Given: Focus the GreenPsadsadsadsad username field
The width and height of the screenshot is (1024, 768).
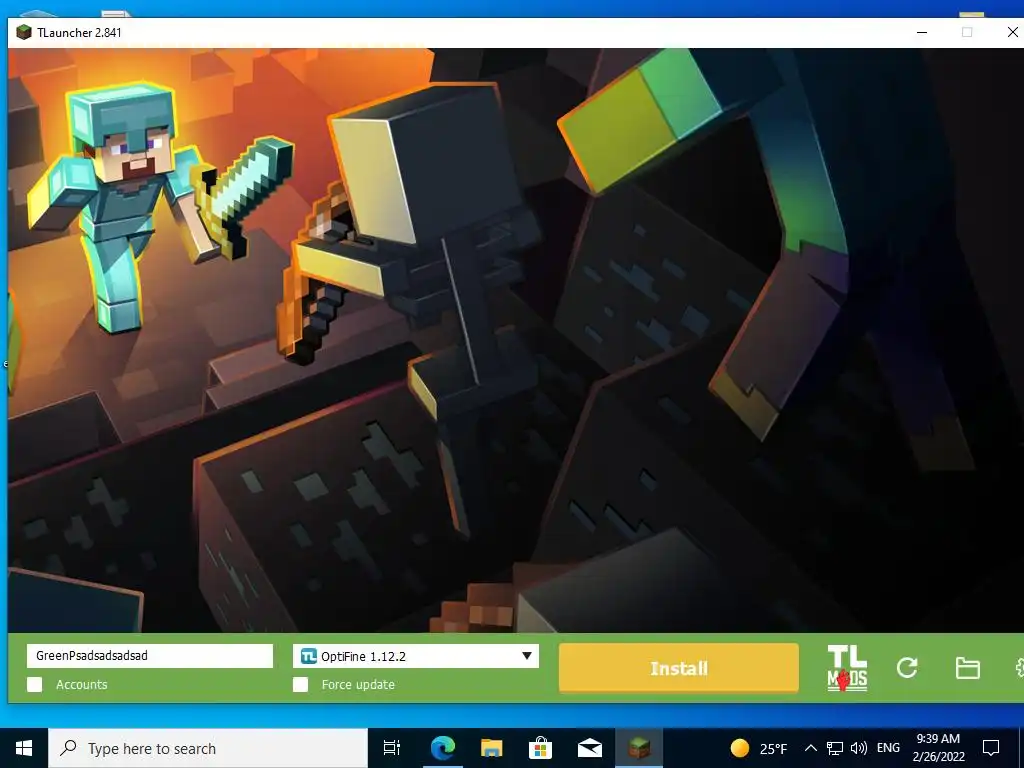Looking at the screenshot, I should tap(150, 656).
